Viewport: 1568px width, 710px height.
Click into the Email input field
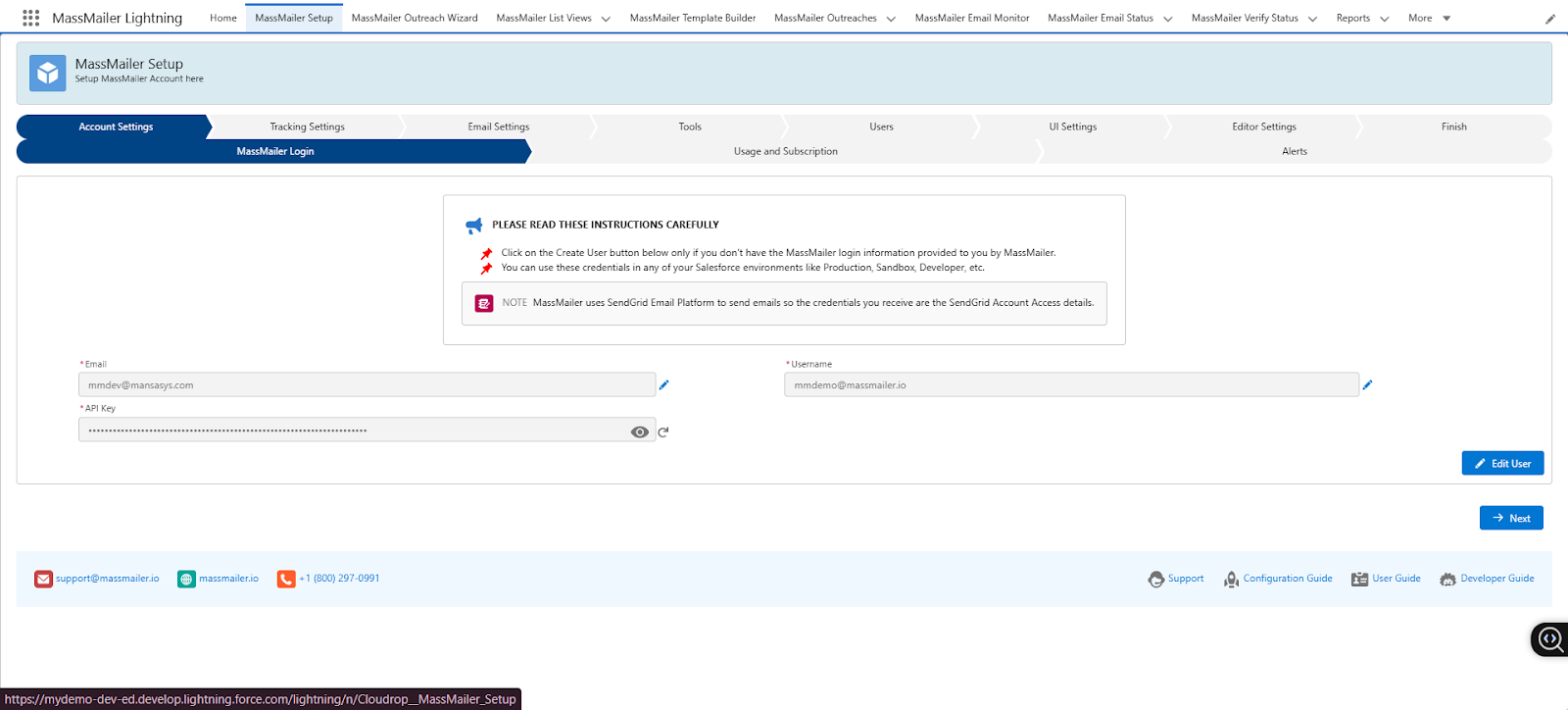tap(367, 385)
